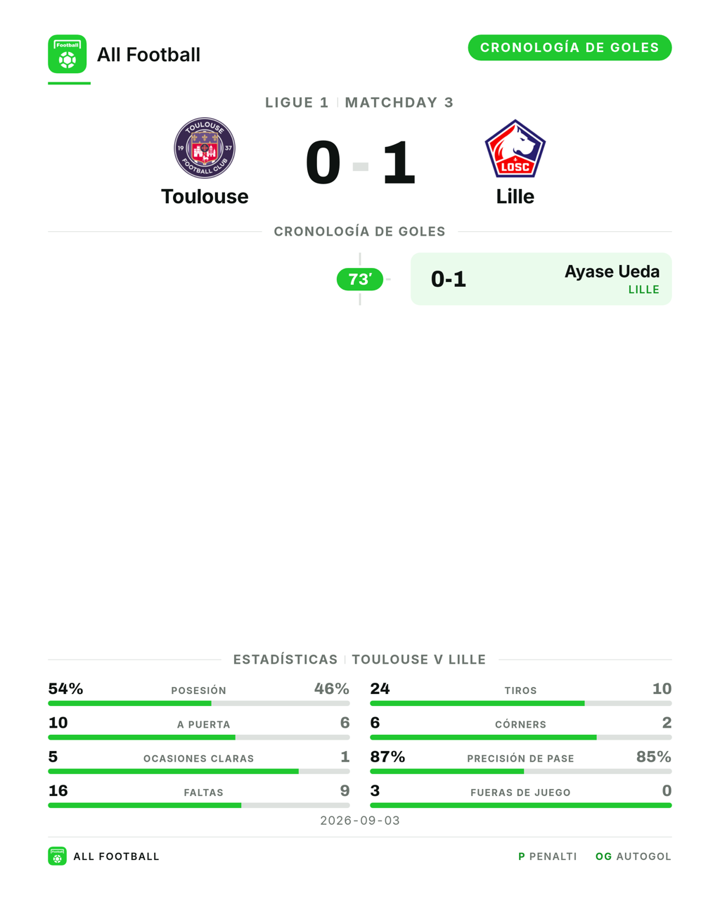Click the small All Football footer icon
Viewport: 720px width, 900px height.
57,856
